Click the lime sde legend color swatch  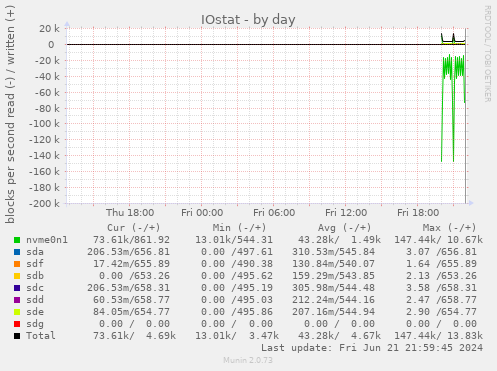coord(17,312)
